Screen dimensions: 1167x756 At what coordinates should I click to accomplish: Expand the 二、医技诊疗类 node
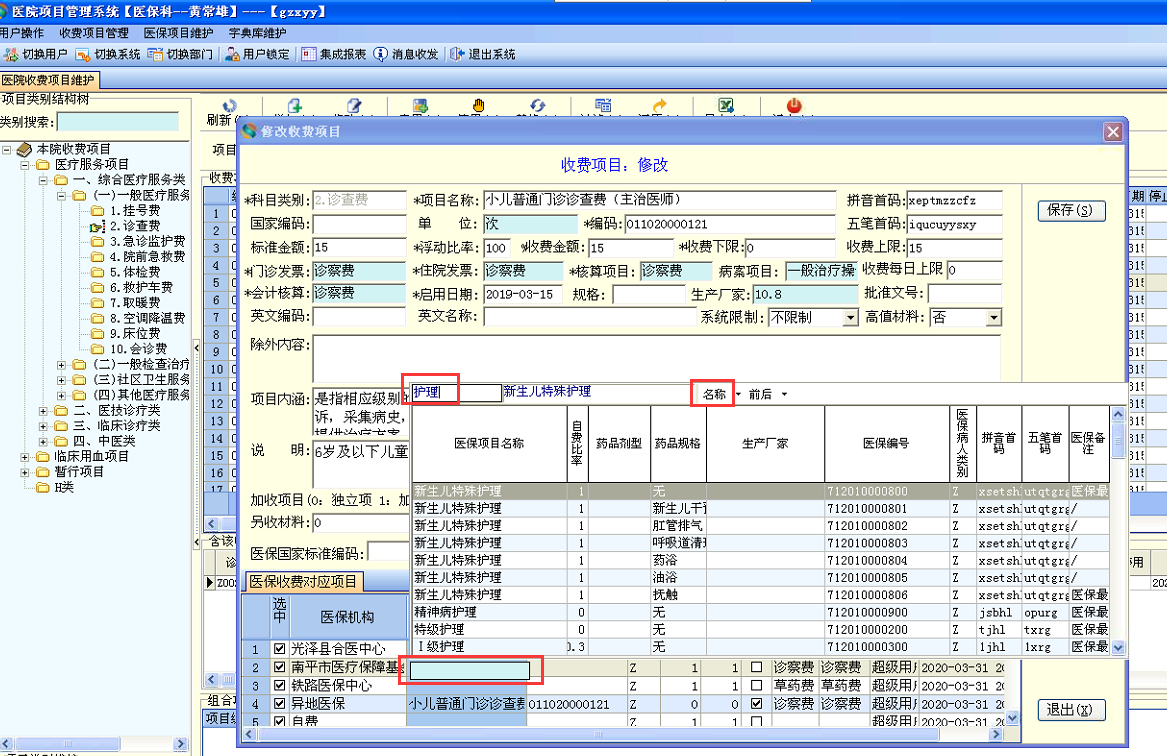coord(43,411)
